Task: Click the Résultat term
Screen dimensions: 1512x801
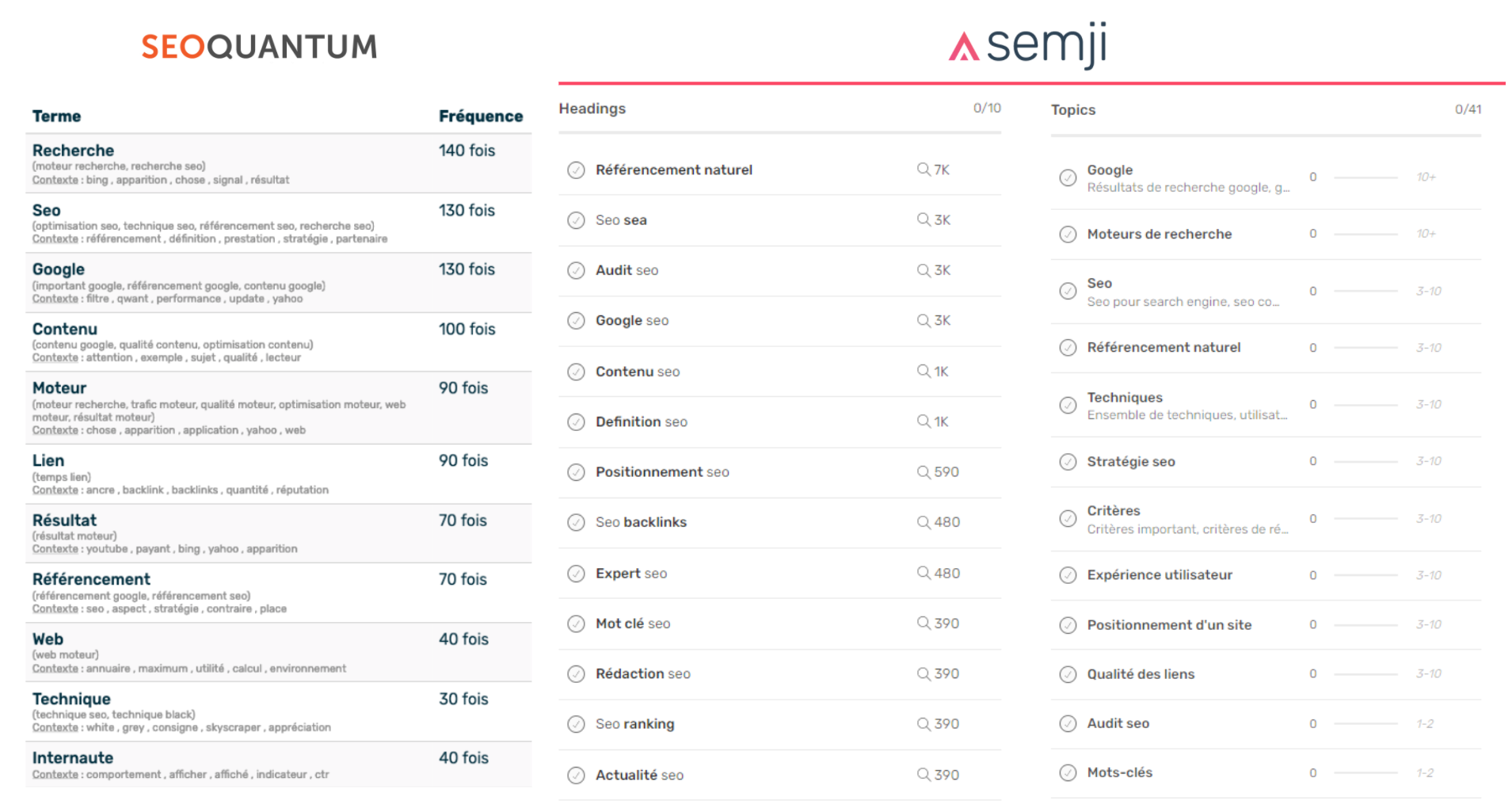Action: (64, 521)
